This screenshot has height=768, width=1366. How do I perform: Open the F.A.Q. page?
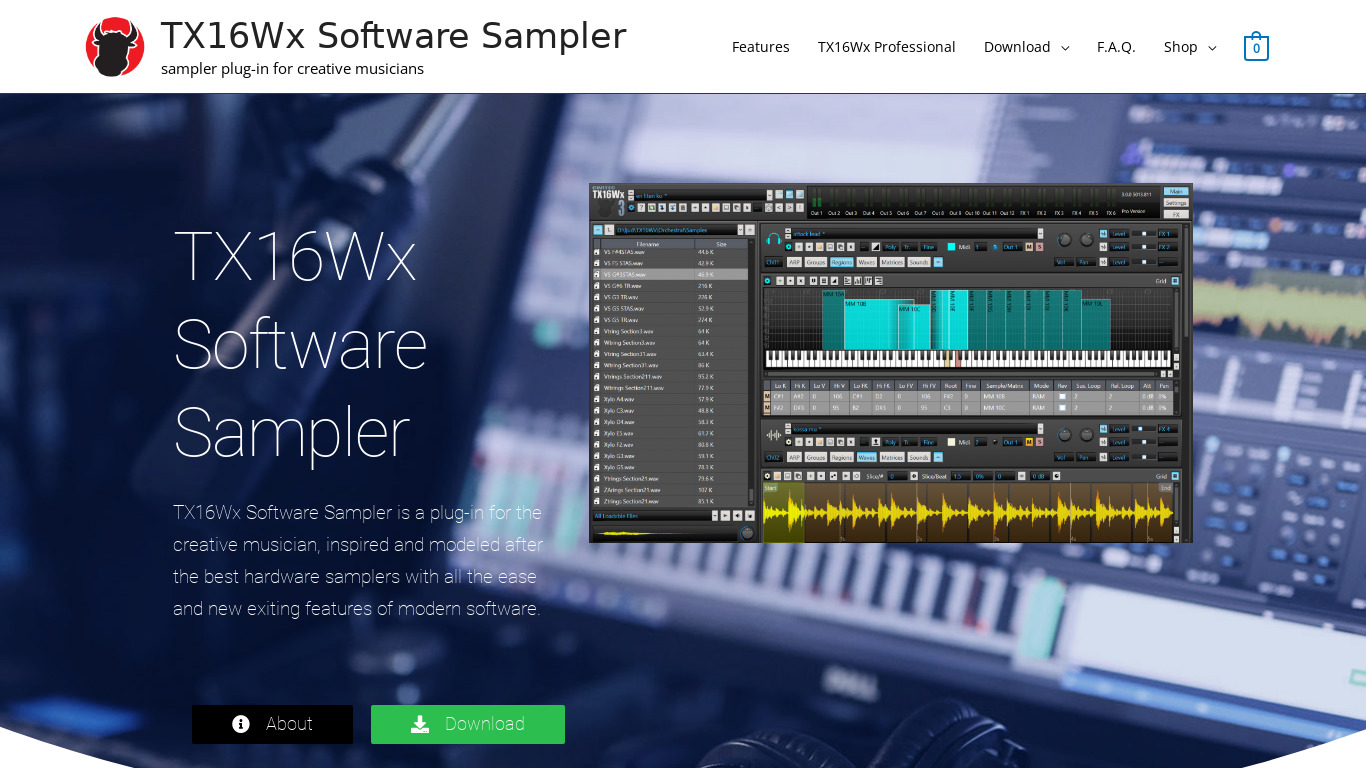tap(1116, 47)
